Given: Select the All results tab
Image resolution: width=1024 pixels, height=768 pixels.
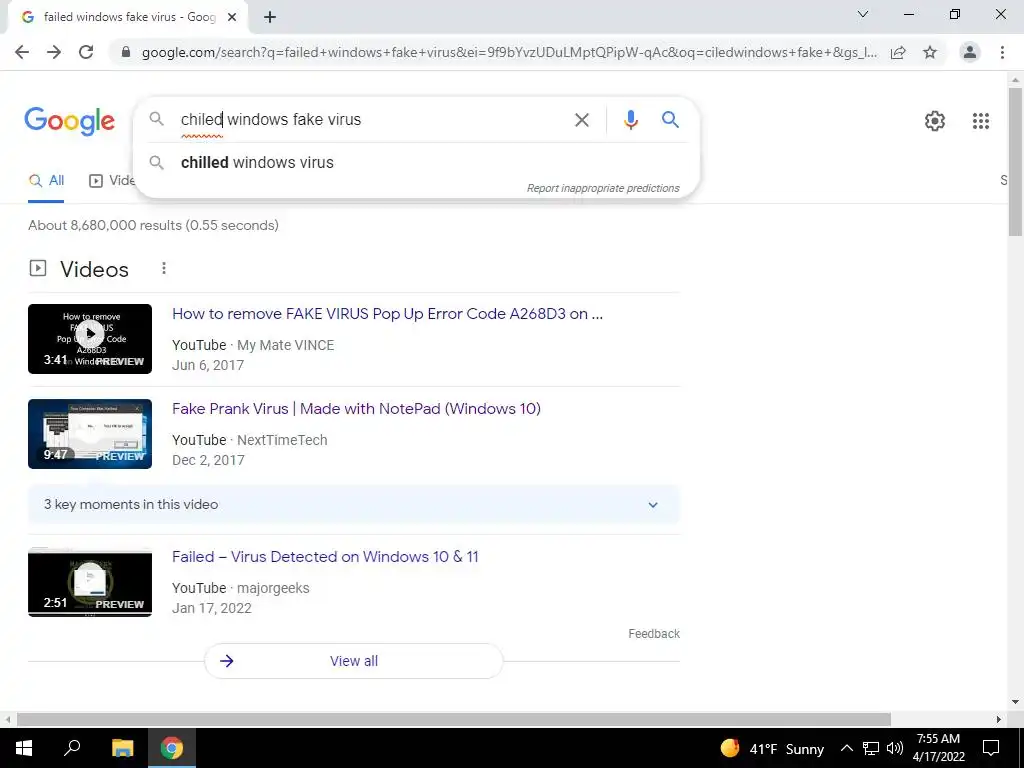Looking at the screenshot, I should point(46,181).
